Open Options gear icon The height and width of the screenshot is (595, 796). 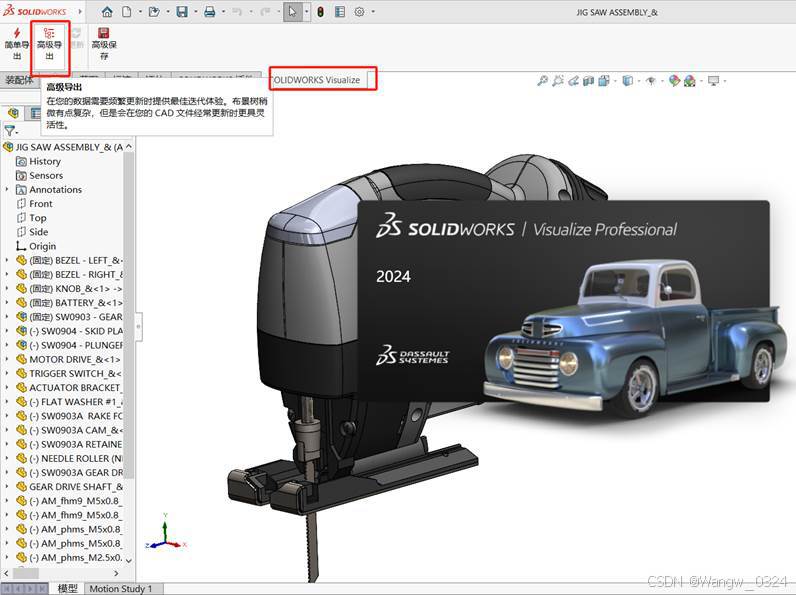tap(359, 12)
